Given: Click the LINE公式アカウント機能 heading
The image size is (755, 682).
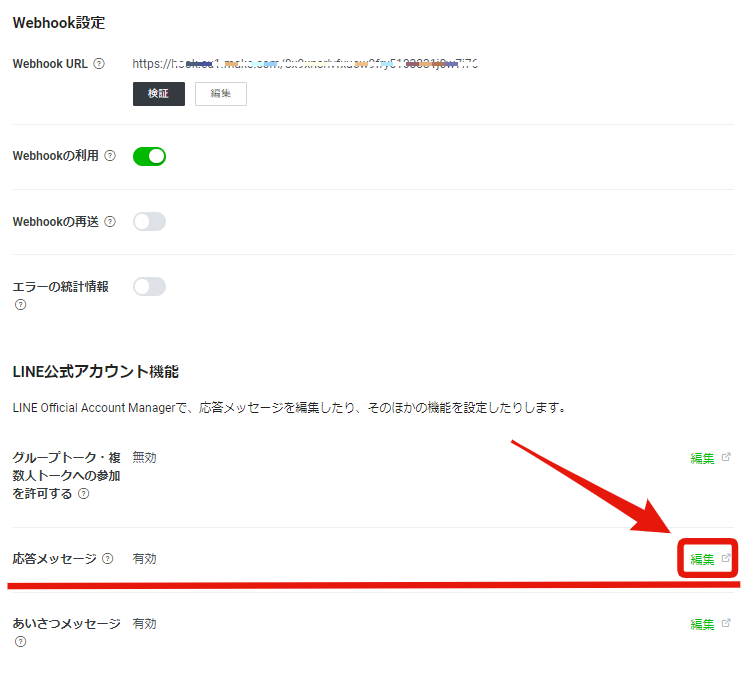Looking at the screenshot, I should pyautogui.click(x=95, y=372).
